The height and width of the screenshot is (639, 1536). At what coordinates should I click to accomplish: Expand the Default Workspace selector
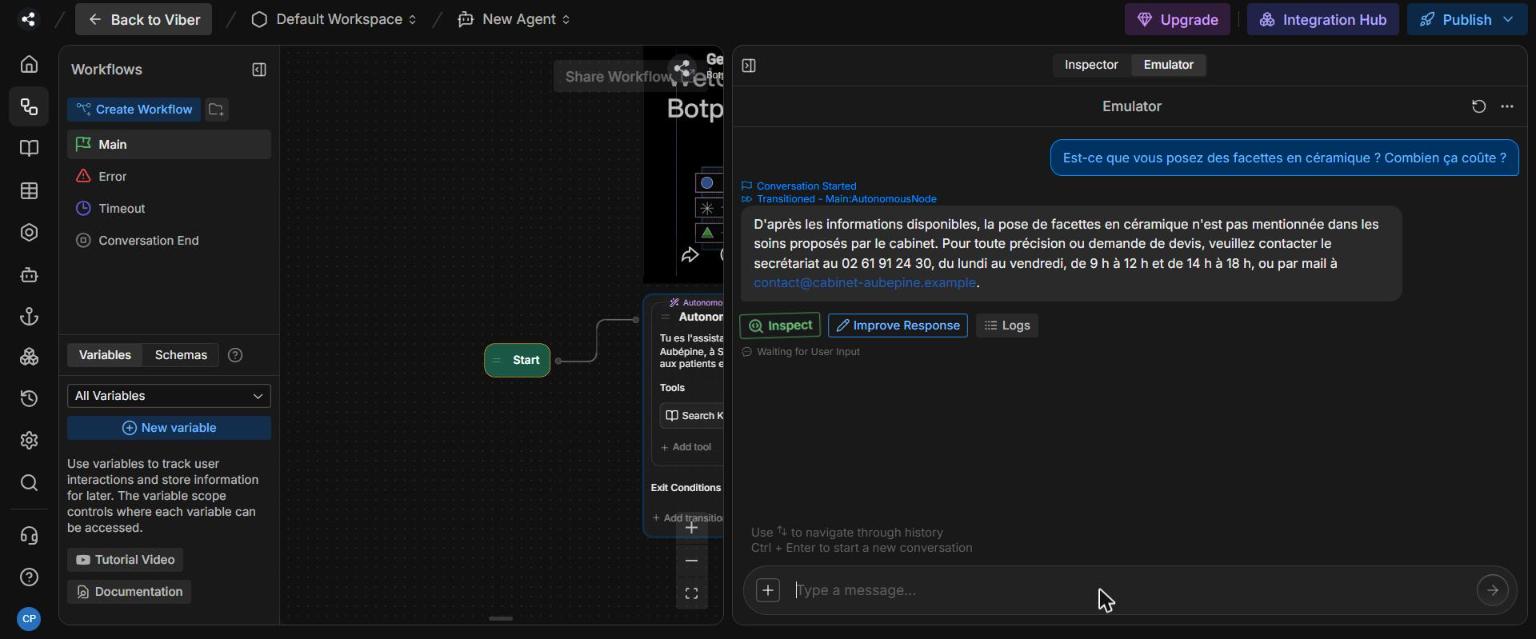click(334, 19)
